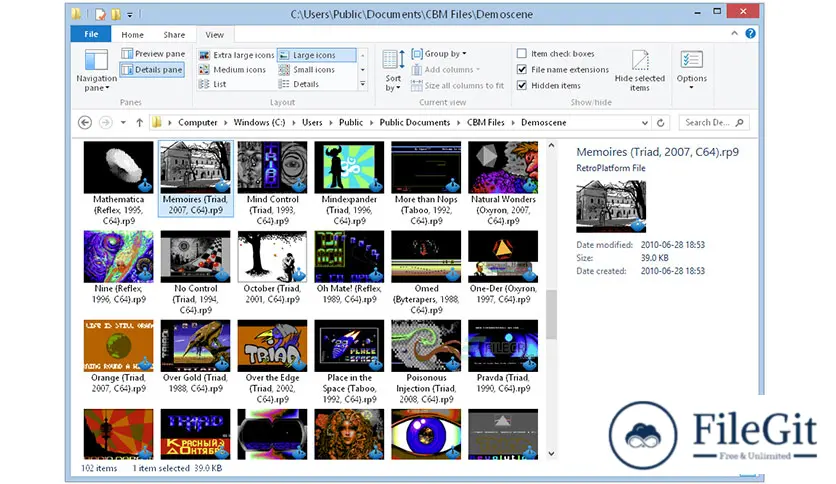This screenshot has height=484, width=836.
Task: Open the Sort by menu
Action: [393, 70]
